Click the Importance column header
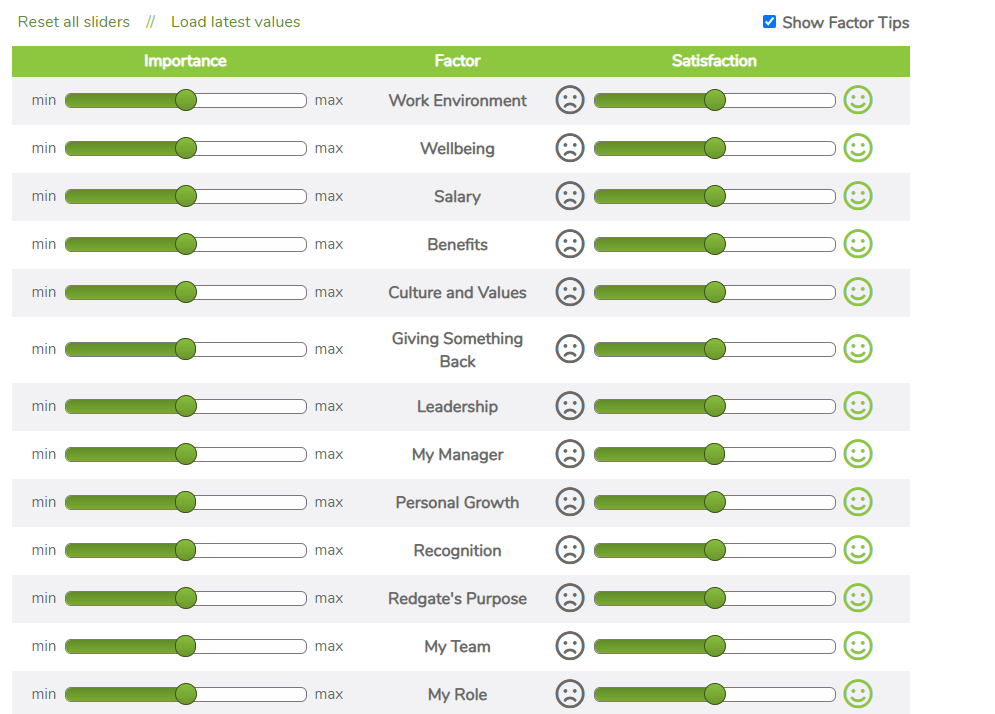995x714 pixels. (185, 61)
